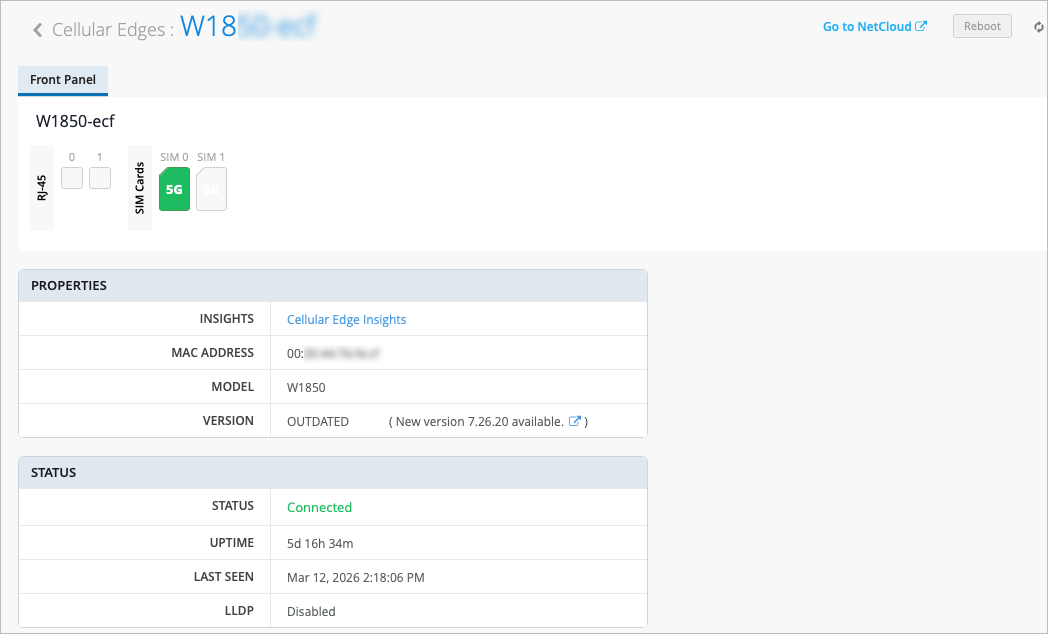Go back using the left chevron arrow

pos(38,29)
